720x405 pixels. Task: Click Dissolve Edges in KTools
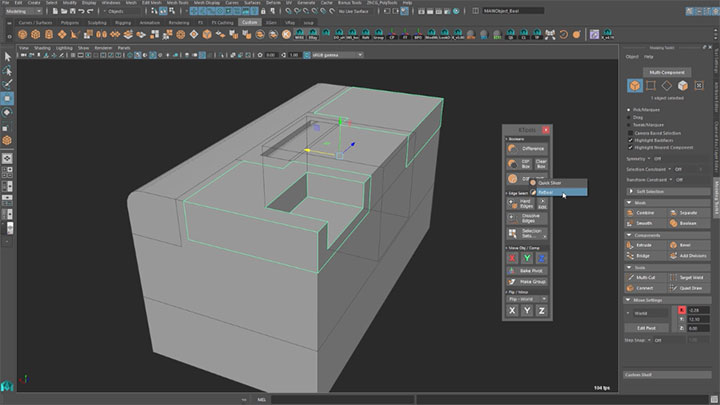pos(527,218)
